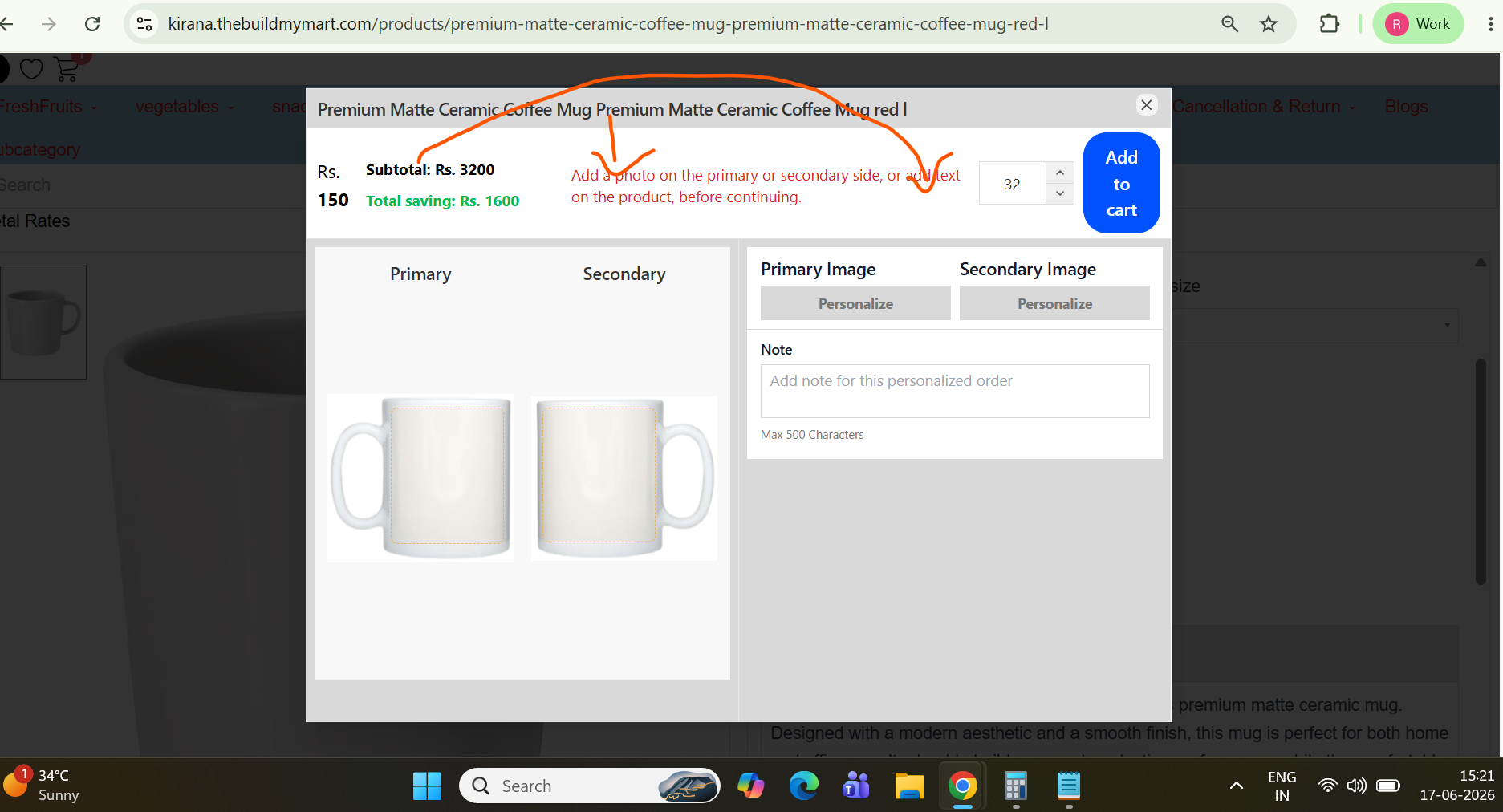Click the scroll-up arrow on page scrollbar
This screenshot has width=1503, height=812.
pyautogui.click(x=1481, y=262)
